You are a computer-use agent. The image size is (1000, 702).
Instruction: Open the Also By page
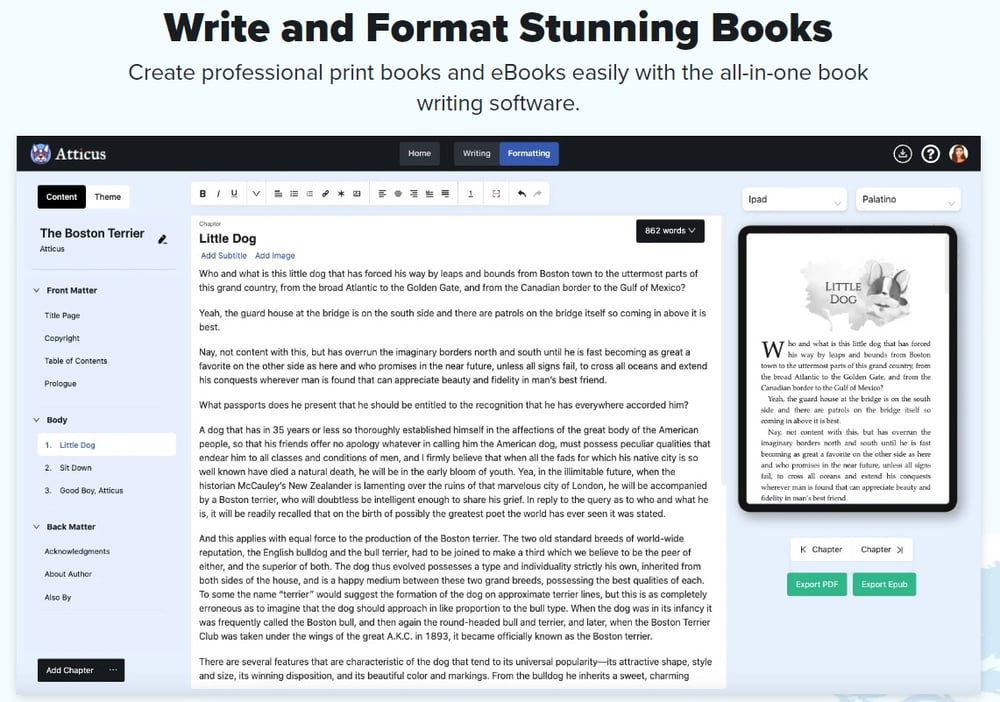click(x=58, y=597)
